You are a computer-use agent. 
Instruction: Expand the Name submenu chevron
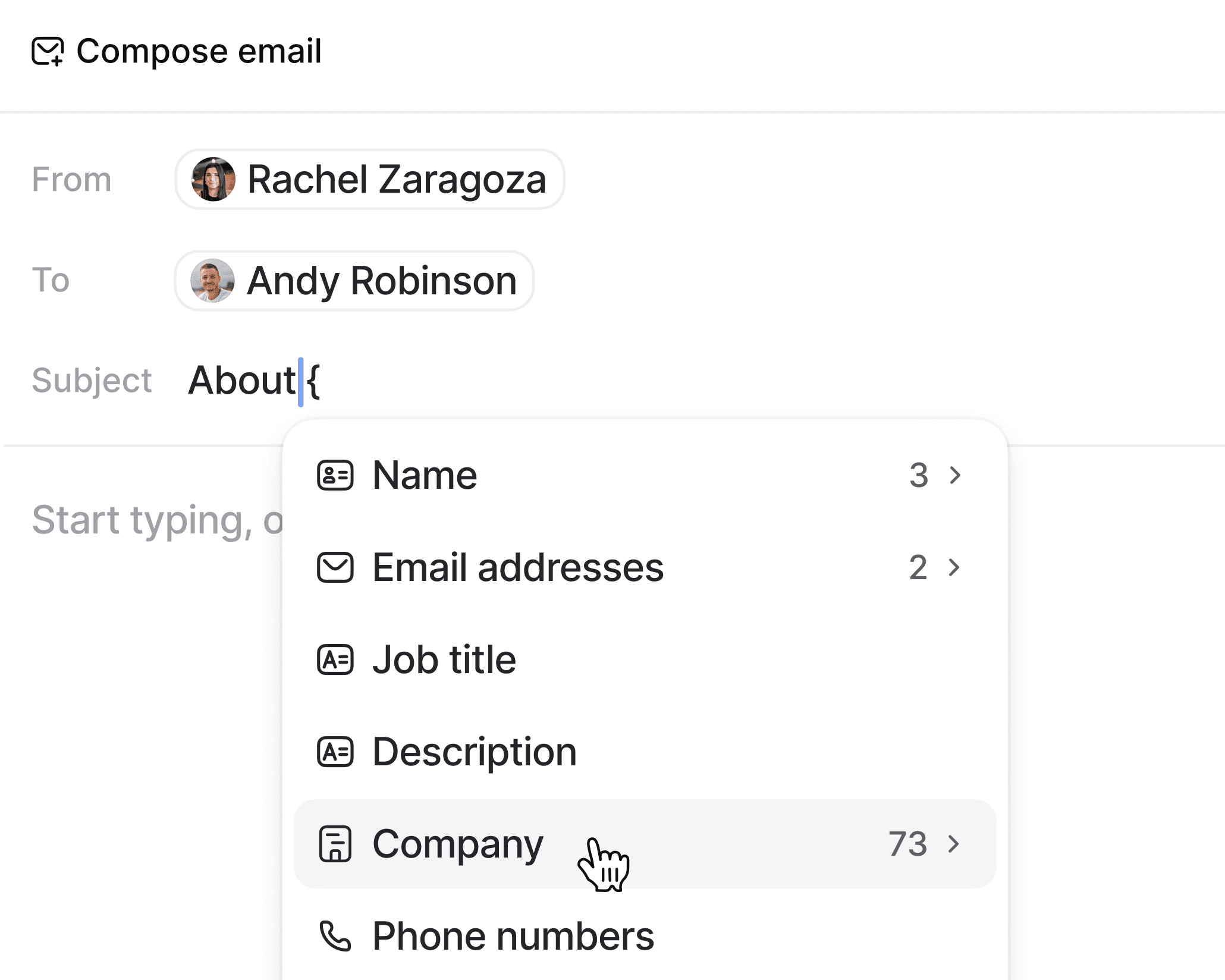(x=955, y=475)
